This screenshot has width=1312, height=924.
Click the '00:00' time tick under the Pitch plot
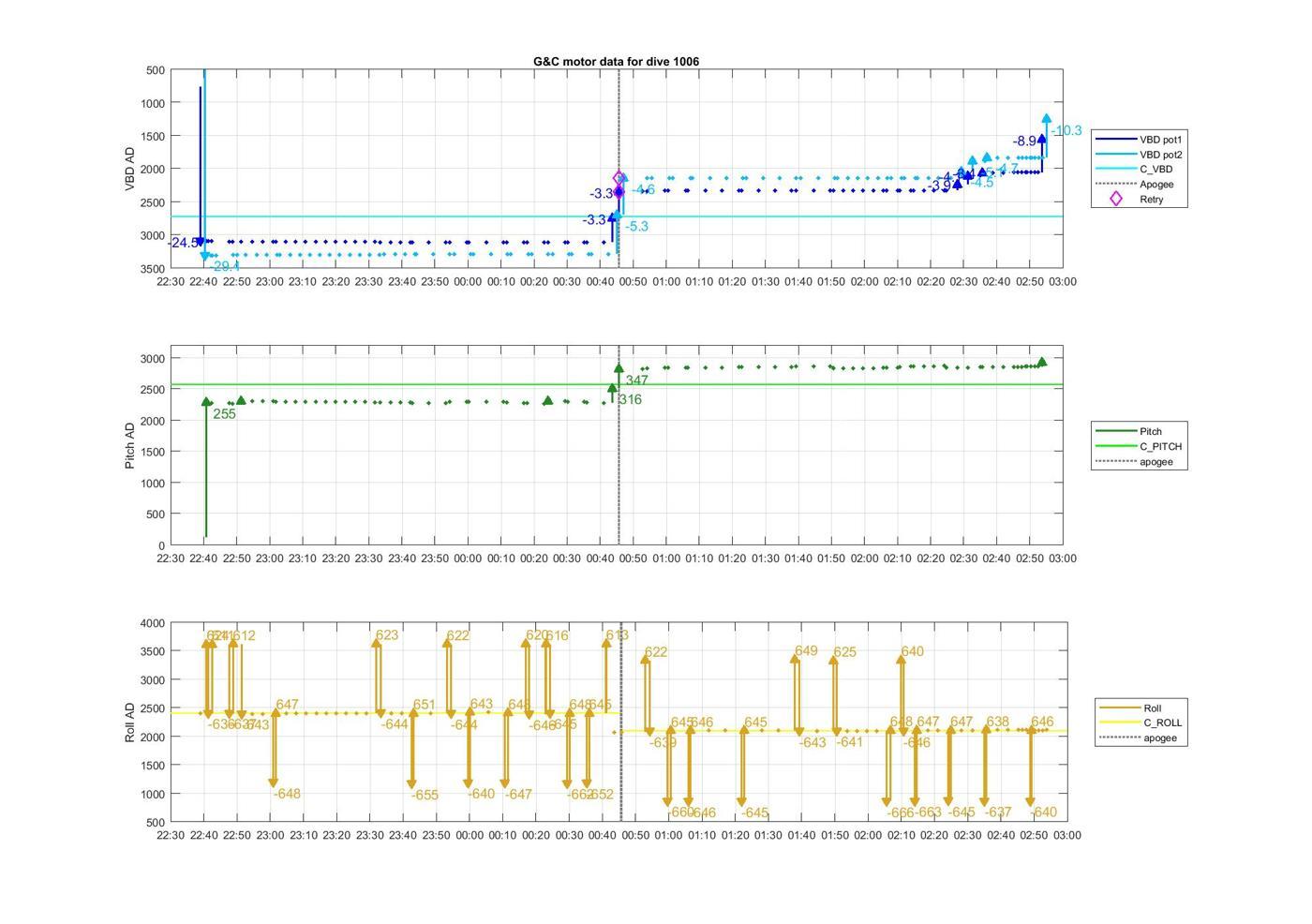point(468,559)
